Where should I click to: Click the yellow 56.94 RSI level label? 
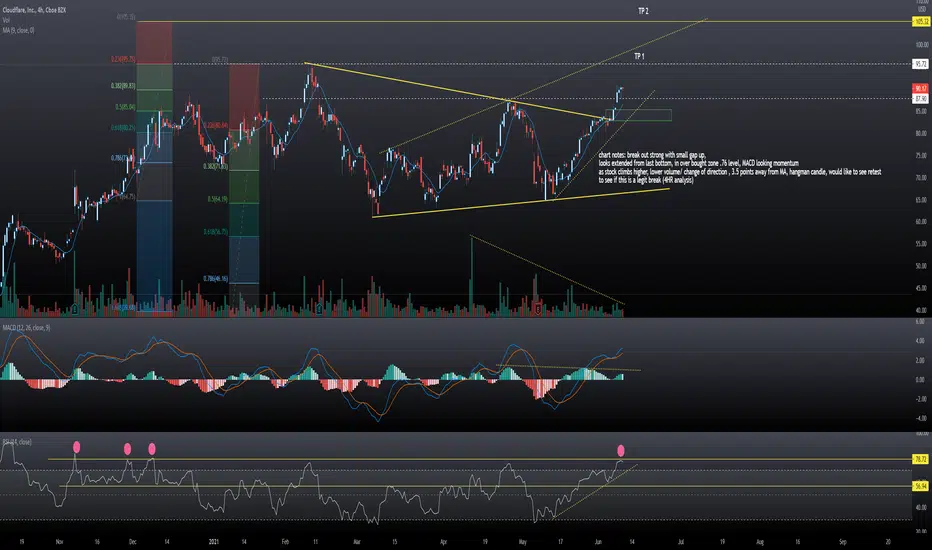click(921, 486)
